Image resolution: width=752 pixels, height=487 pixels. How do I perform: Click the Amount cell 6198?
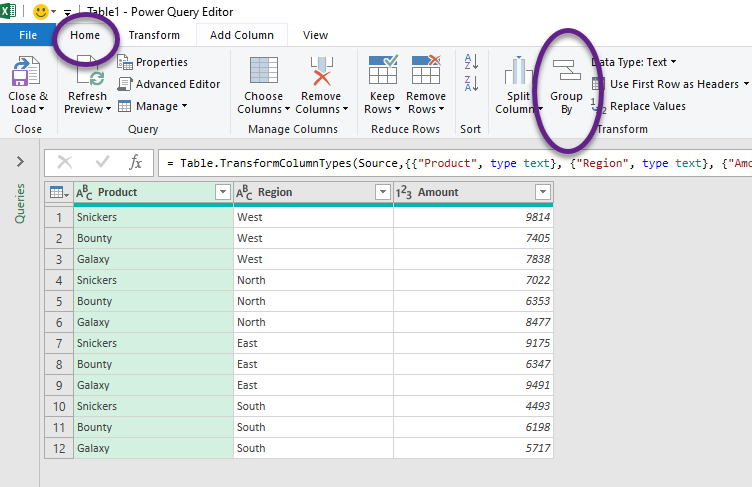pyautogui.click(x=473, y=427)
